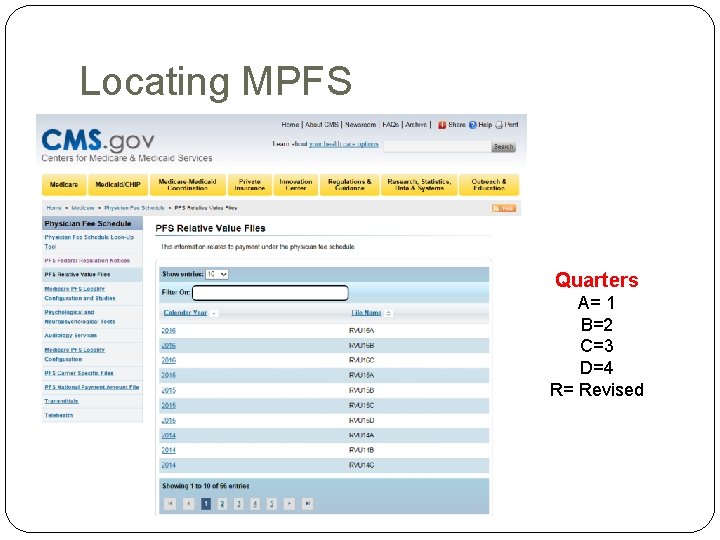Open year link for RVU14C row
Image resolution: width=720 pixels, height=540 pixels.
169,465
